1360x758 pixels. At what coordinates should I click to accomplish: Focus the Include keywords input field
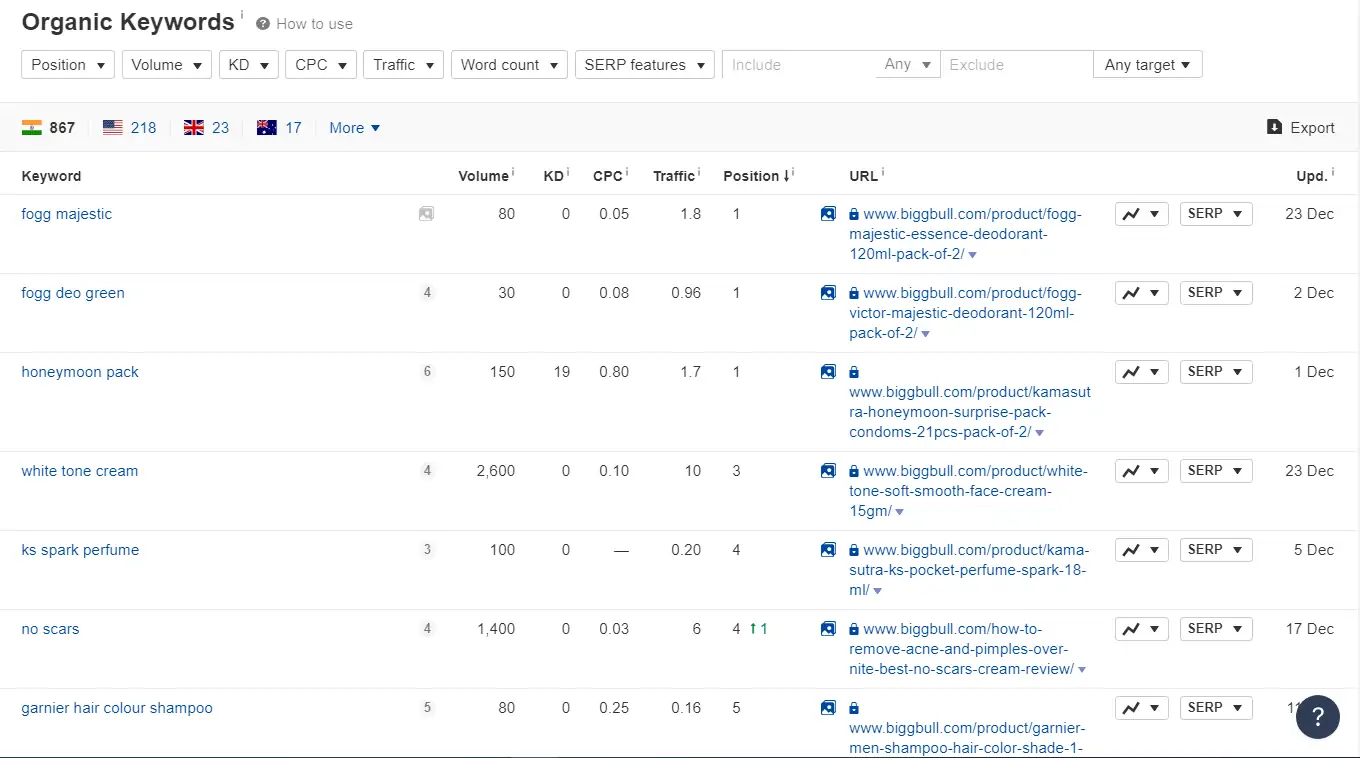[x=799, y=65]
